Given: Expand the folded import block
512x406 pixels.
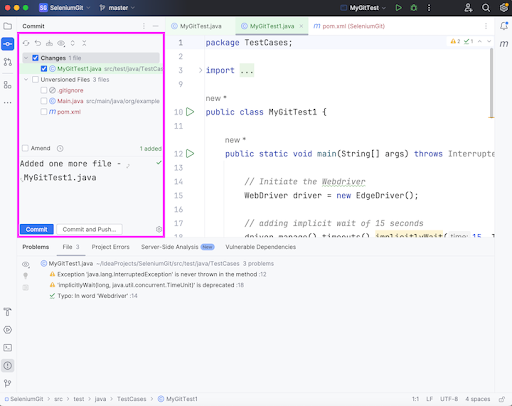Looking at the screenshot, I should 200,70.
